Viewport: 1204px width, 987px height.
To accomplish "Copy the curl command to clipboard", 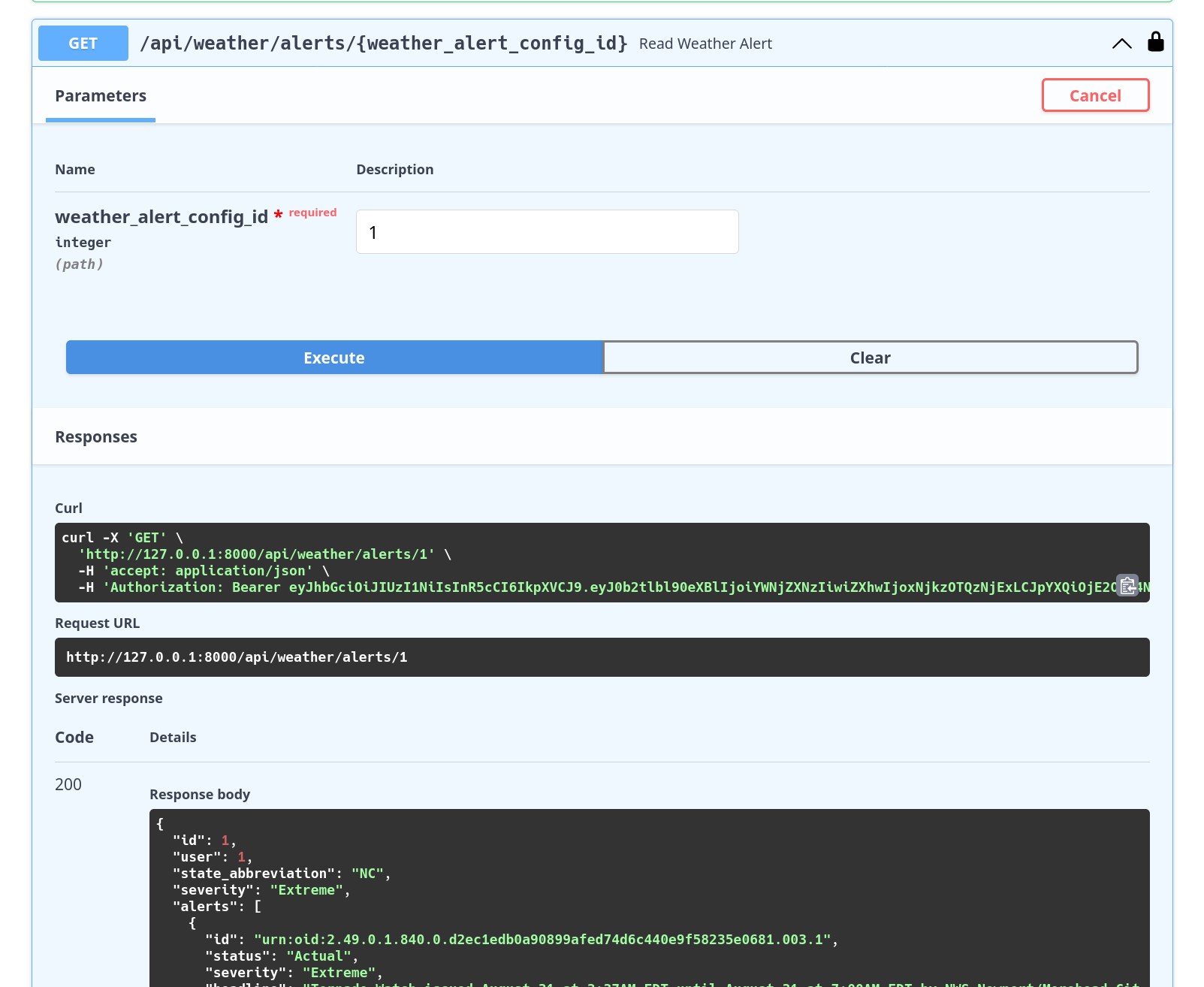I will (x=1127, y=585).
